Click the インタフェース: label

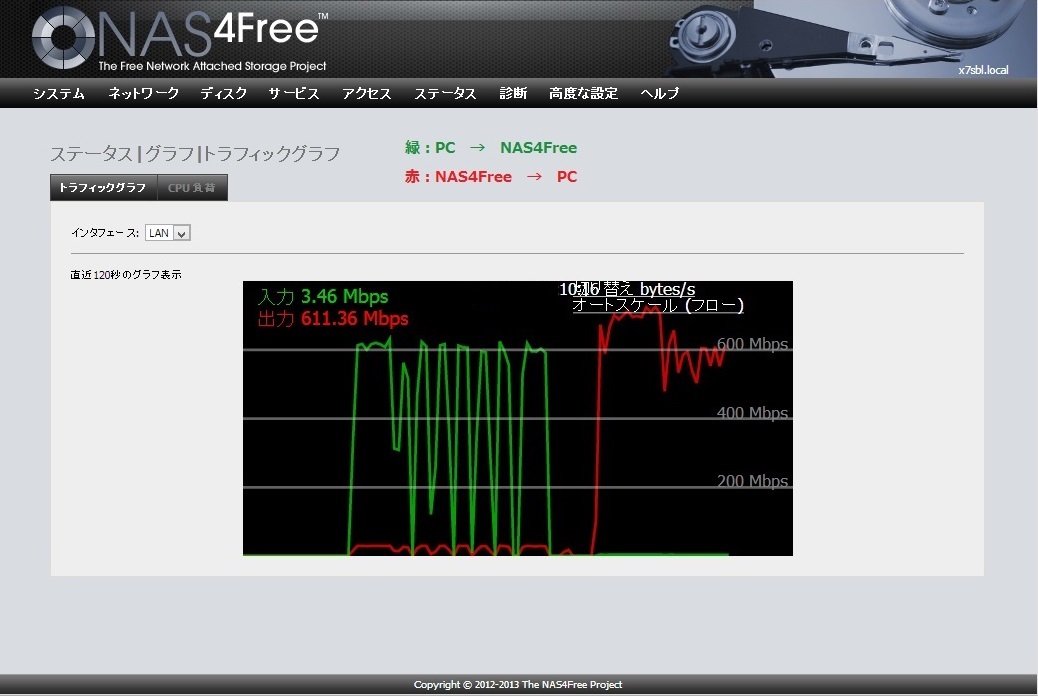(105, 233)
